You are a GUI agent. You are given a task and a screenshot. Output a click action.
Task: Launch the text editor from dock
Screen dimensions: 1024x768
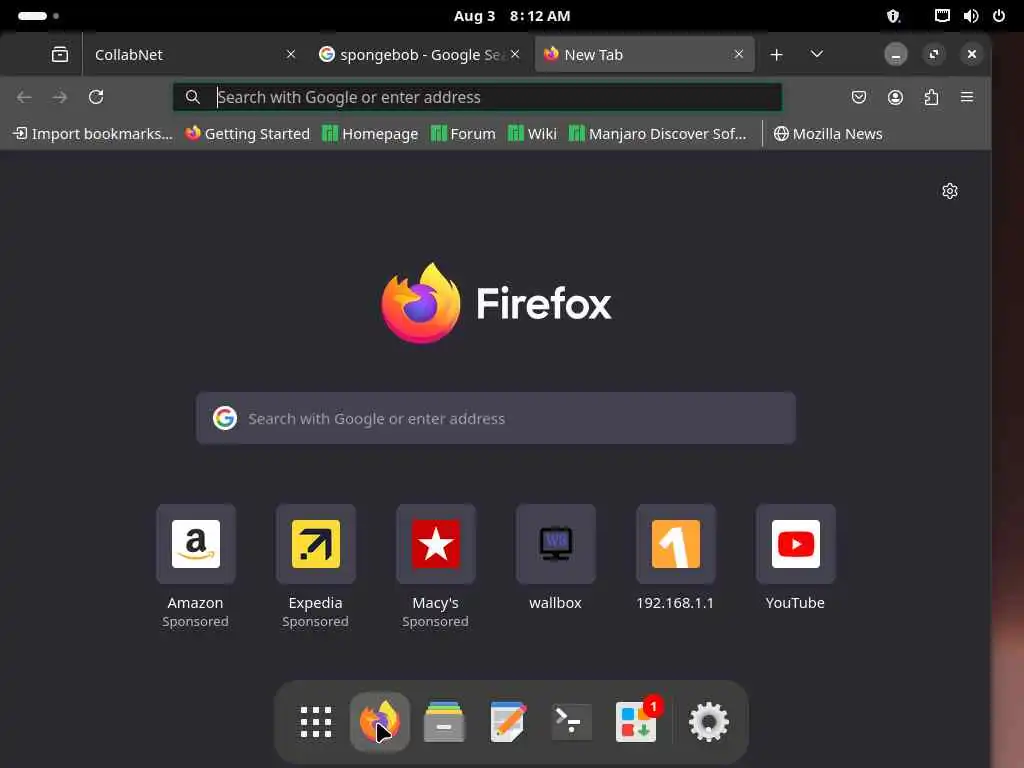[x=508, y=722]
